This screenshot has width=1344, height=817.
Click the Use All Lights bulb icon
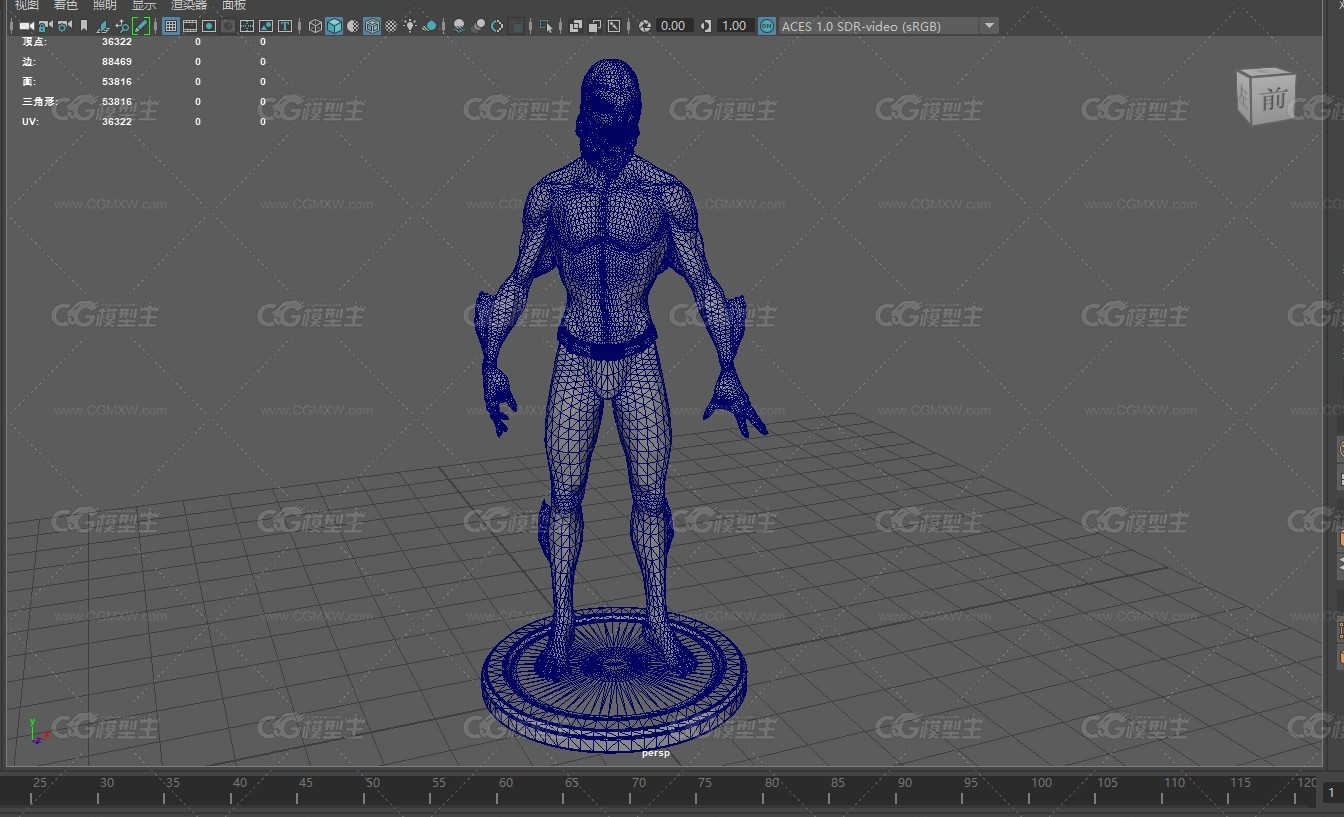point(410,26)
